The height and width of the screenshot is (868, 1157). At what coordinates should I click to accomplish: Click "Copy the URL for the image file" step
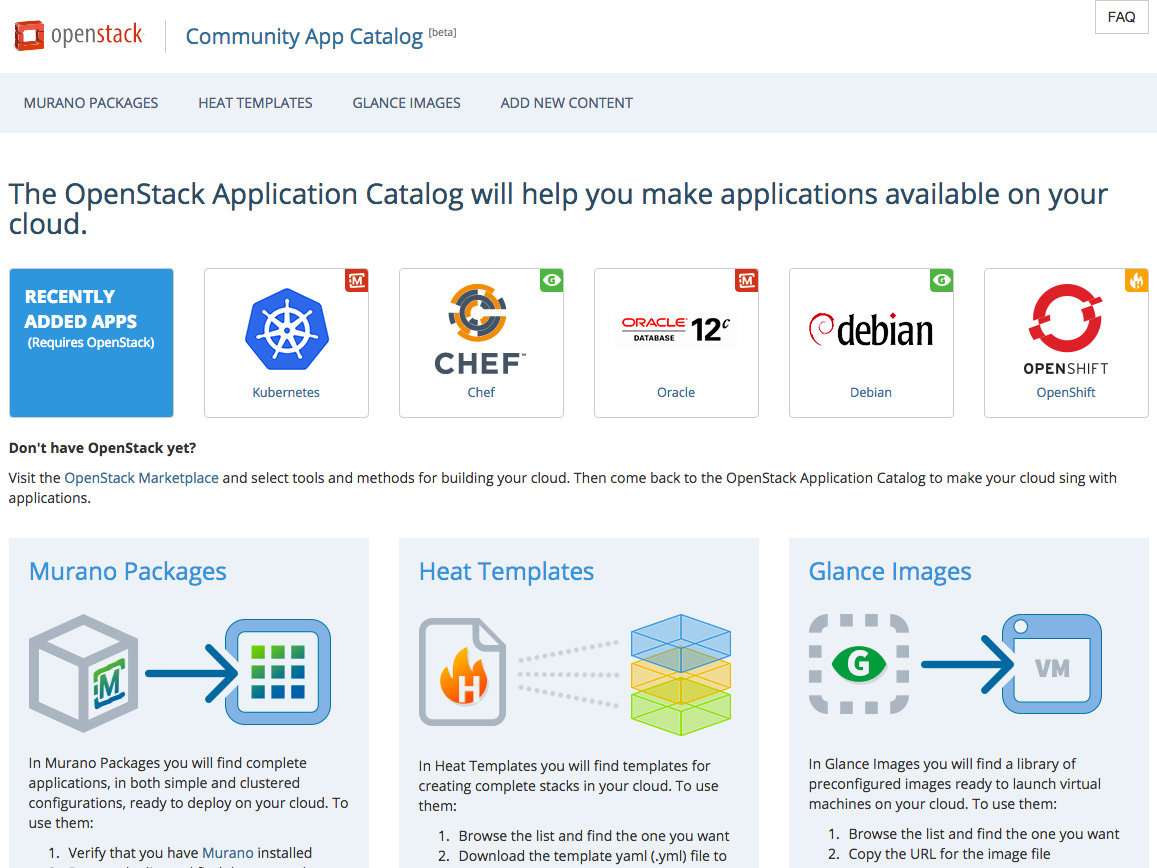pos(950,854)
